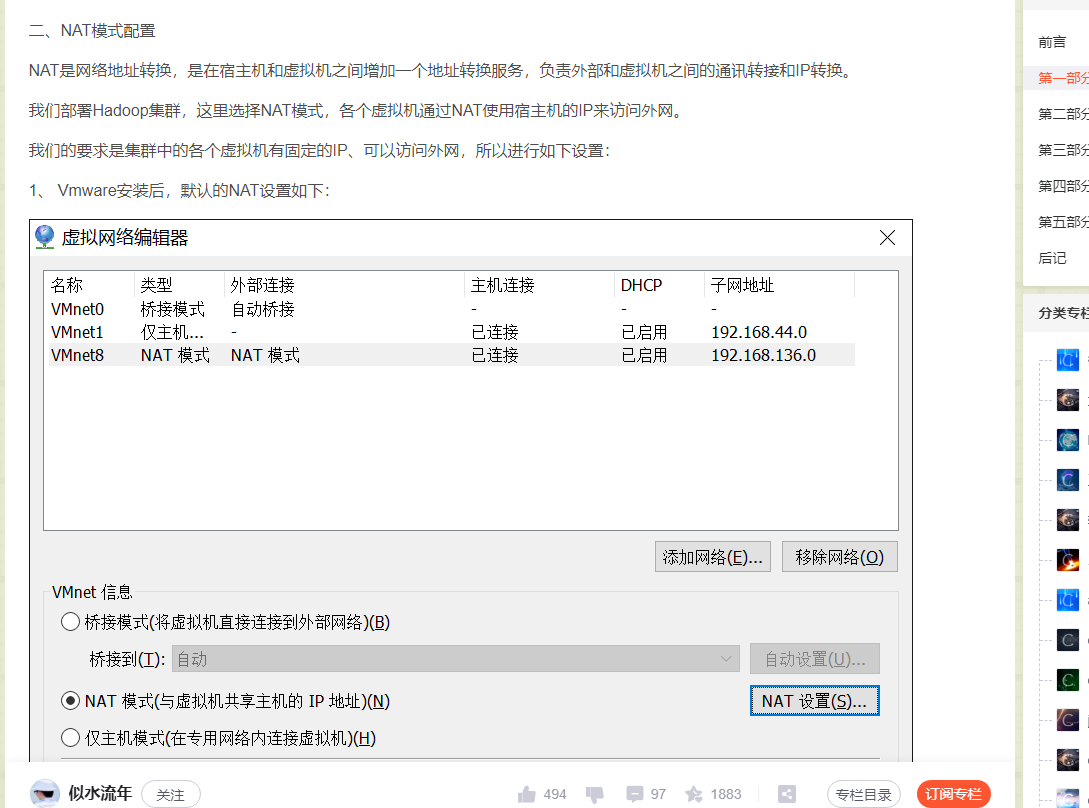Favorite the article with the star icon (1883)
This screenshot has width=1089, height=808.
pos(693,794)
